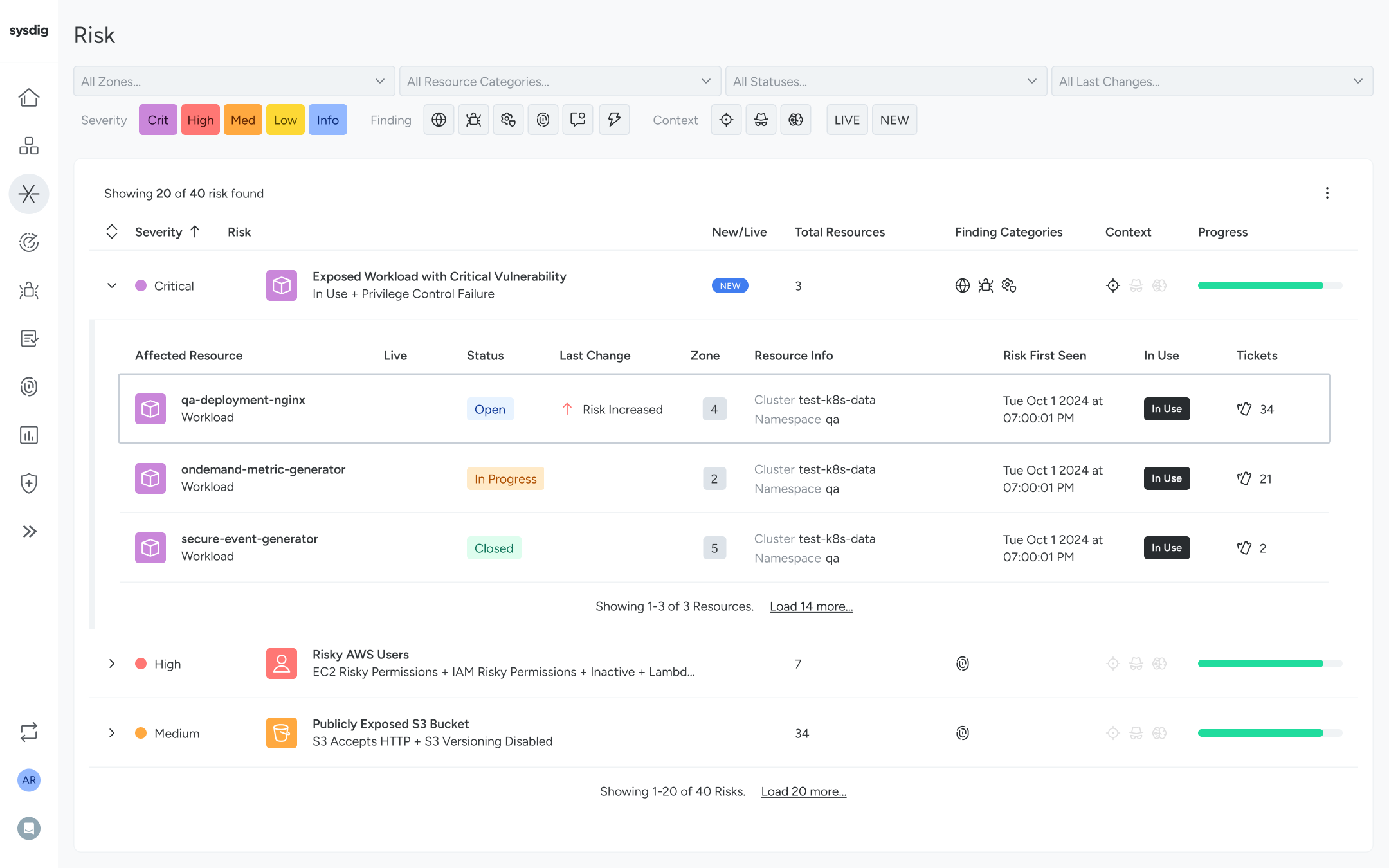The image size is (1389, 868).
Task: Click the fingerprint Identity sidebar icon
Action: (x=29, y=387)
